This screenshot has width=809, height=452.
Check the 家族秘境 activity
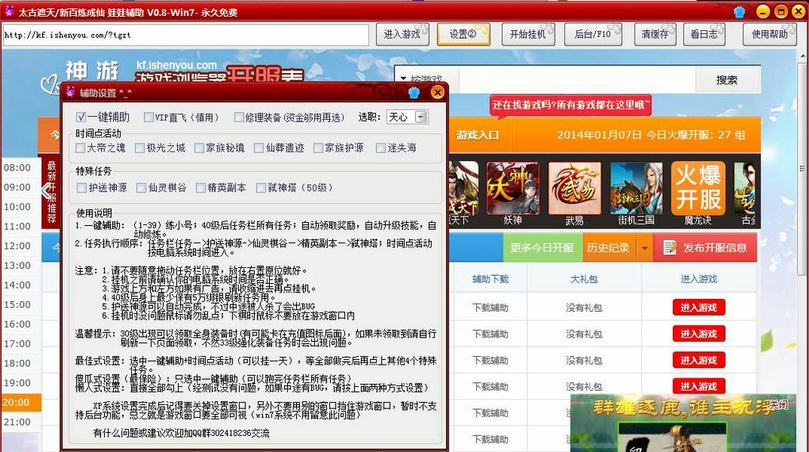199,148
